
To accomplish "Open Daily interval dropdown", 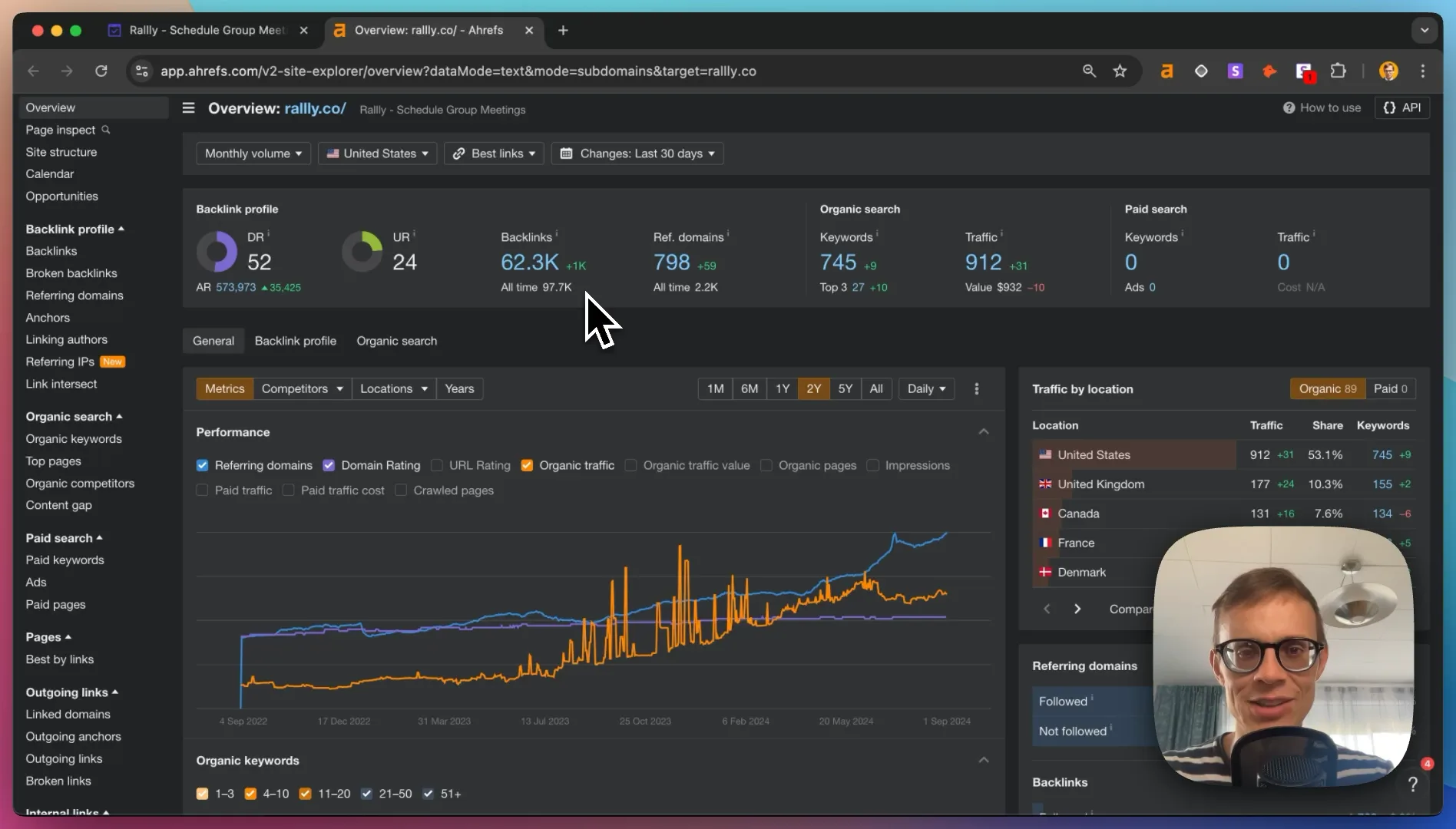I will pos(926,389).
